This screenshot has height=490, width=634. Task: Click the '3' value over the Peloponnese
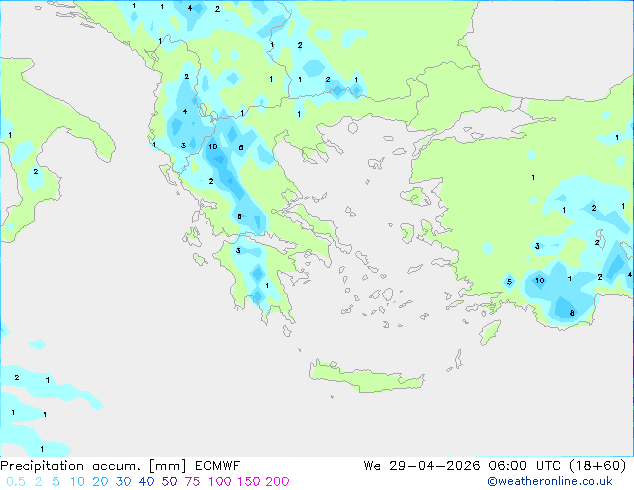pos(238,251)
